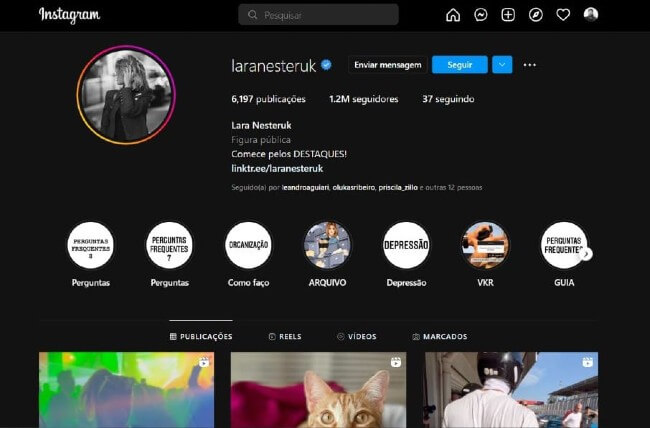
Task: Click 'Comece pelos DESTAQUES!' bio text
Action: pyautogui.click(x=289, y=154)
